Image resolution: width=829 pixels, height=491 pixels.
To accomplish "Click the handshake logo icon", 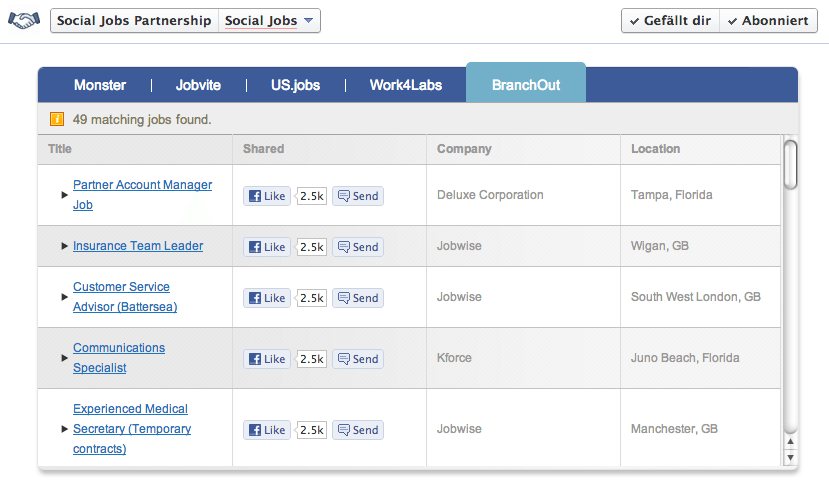I will [x=24, y=20].
